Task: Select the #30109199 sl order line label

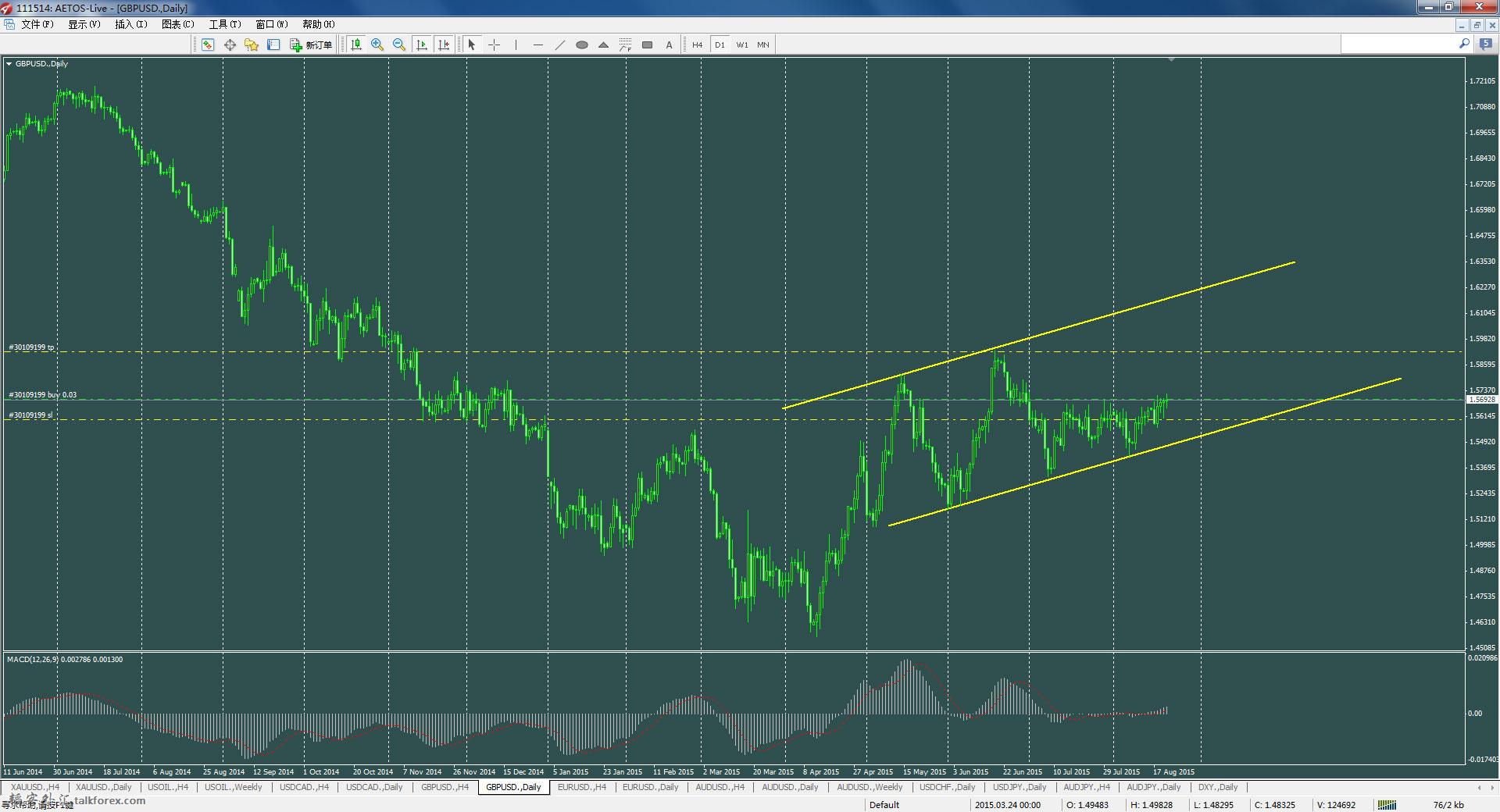Action: 30,415
